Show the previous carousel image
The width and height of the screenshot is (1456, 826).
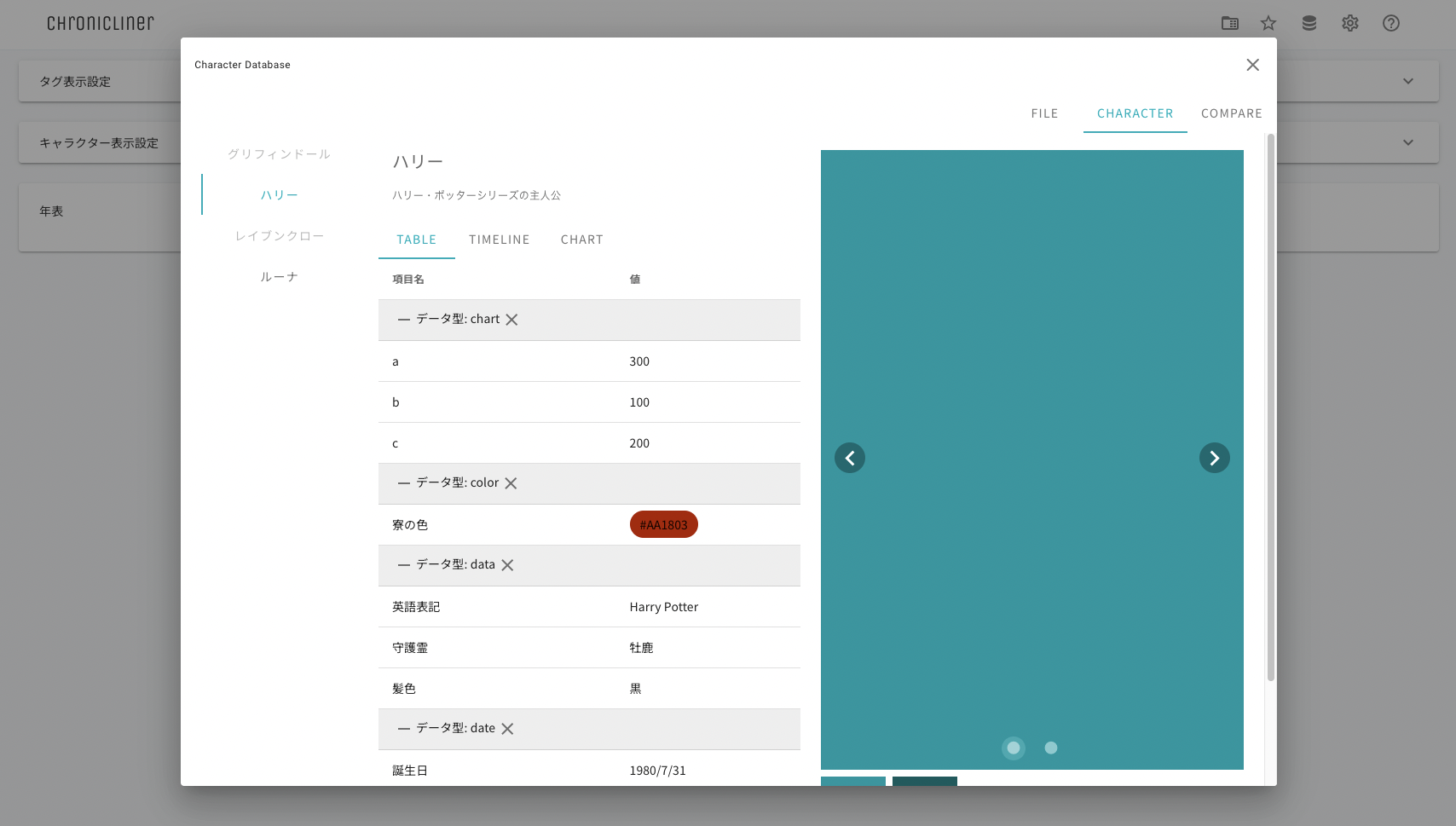pyautogui.click(x=850, y=458)
